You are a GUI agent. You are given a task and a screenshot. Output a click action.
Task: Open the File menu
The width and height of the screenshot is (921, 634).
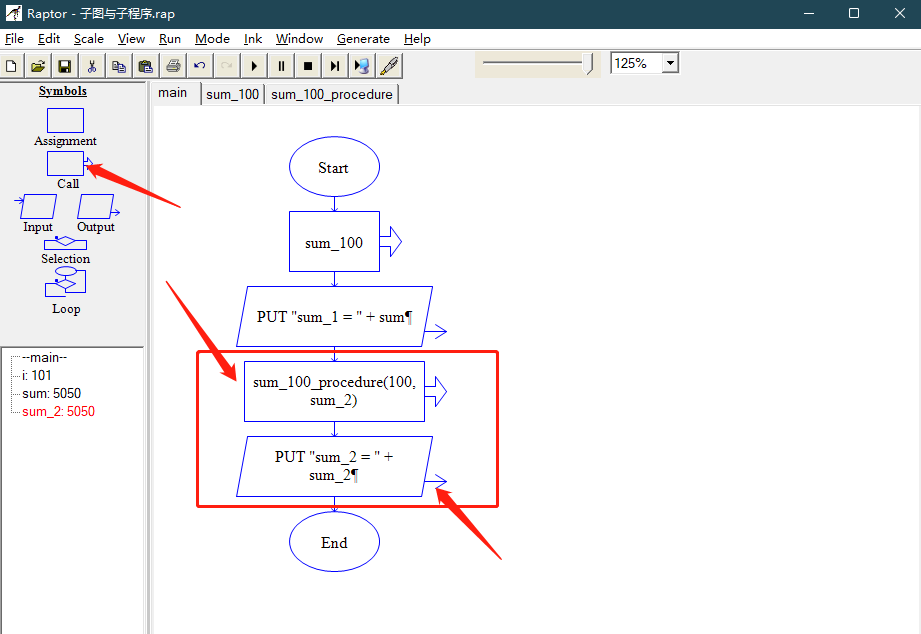tap(14, 39)
